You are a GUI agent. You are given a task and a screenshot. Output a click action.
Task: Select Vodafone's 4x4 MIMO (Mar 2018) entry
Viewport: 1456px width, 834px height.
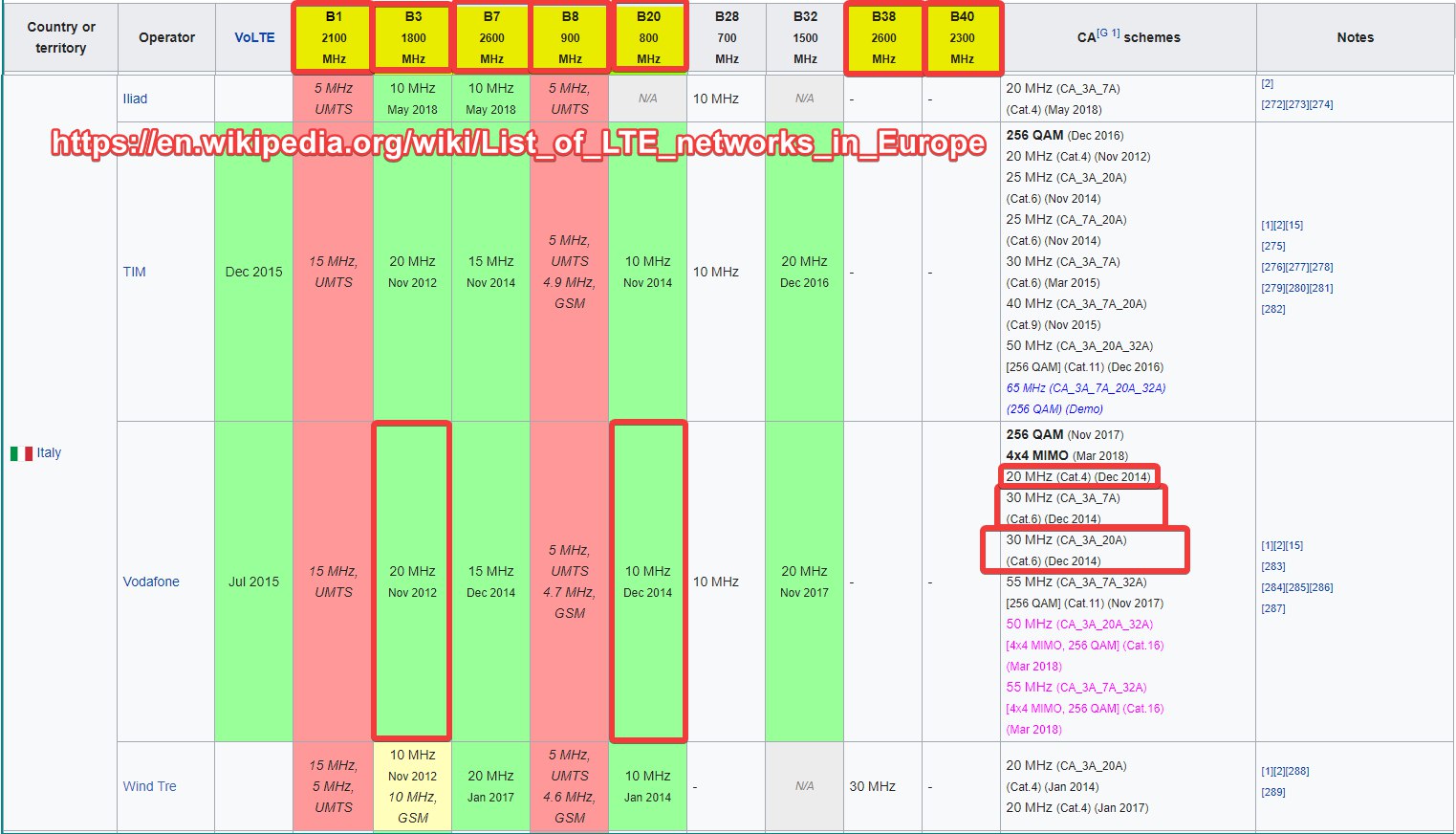(1067, 455)
